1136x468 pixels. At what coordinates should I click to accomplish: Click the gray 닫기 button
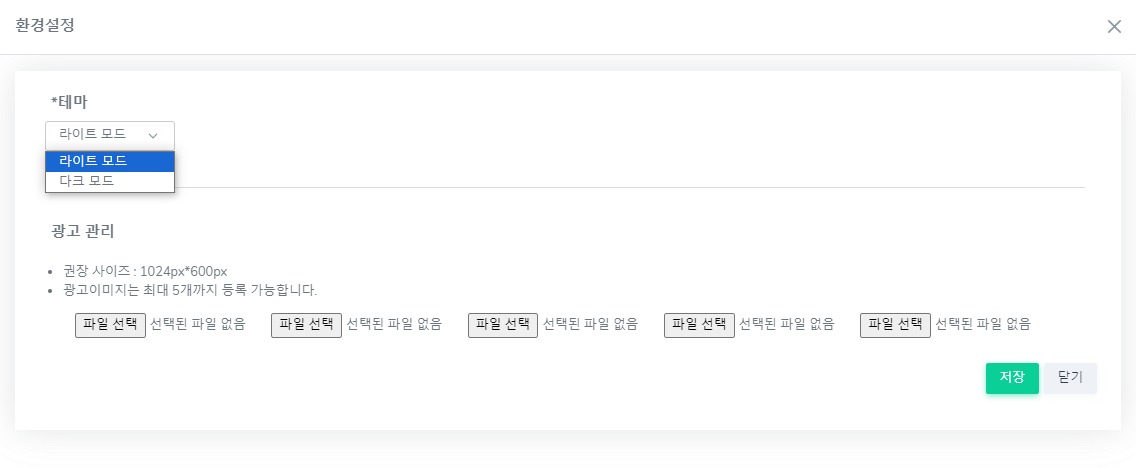[1070, 378]
